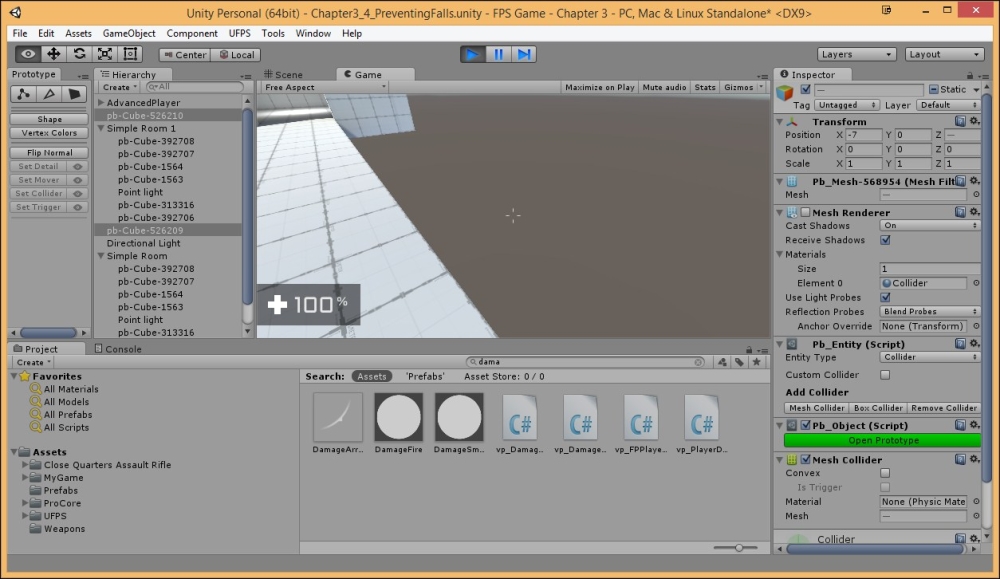The image size is (1000, 579).
Task: Open the Cast Shadows dropdown
Action: tap(928, 225)
